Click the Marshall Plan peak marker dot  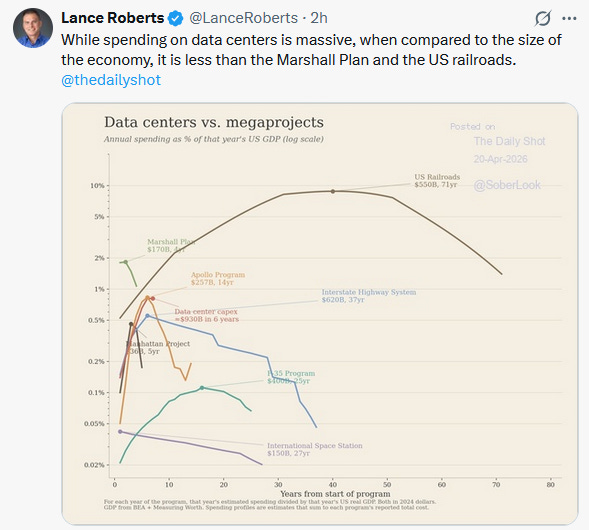(x=126, y=262)
